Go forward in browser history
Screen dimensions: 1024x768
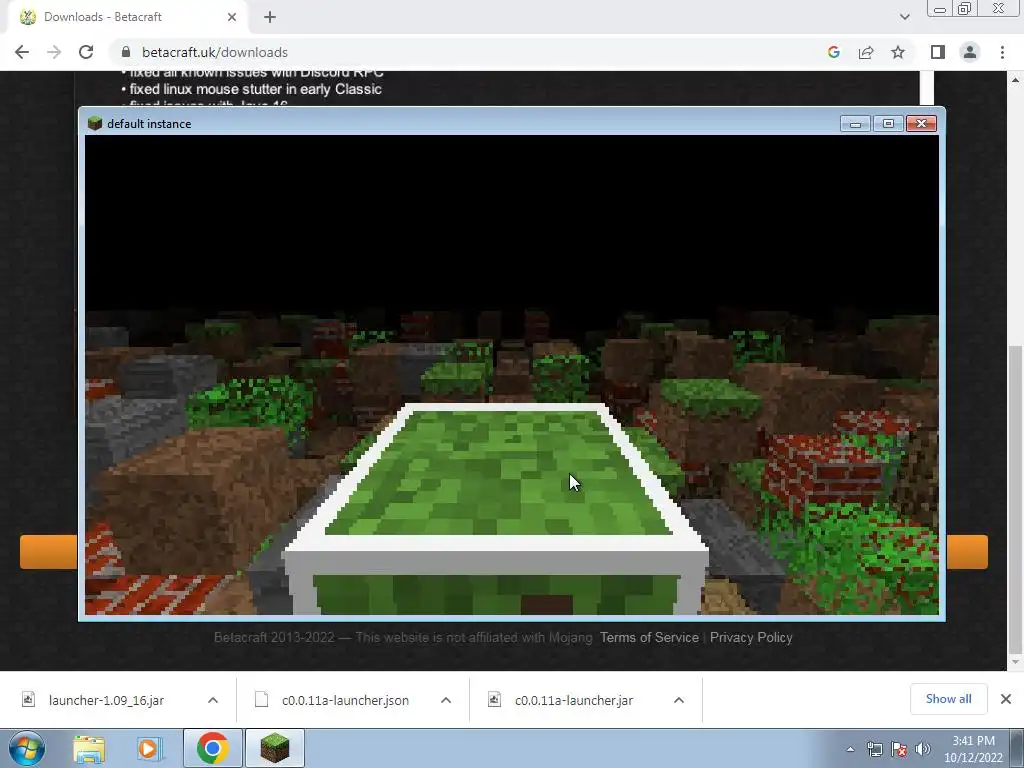(54, 52)
